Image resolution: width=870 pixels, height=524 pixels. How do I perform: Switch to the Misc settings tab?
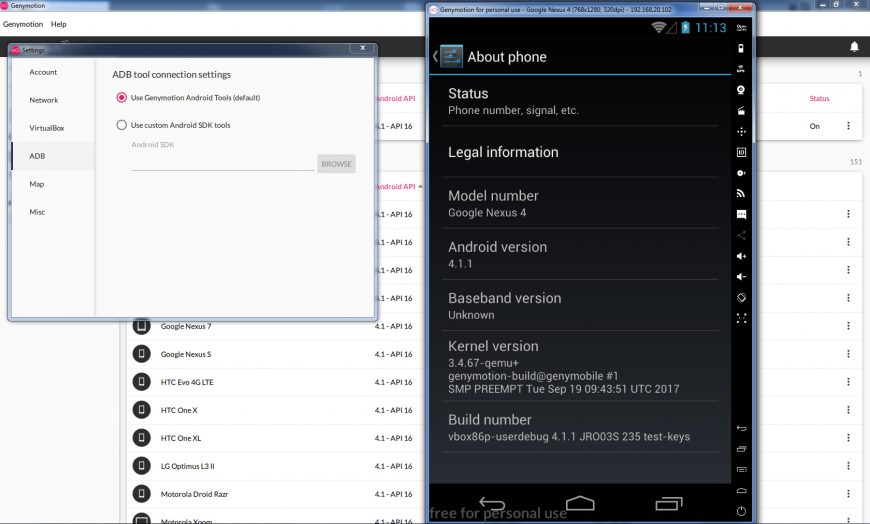(x=37, y=212)
